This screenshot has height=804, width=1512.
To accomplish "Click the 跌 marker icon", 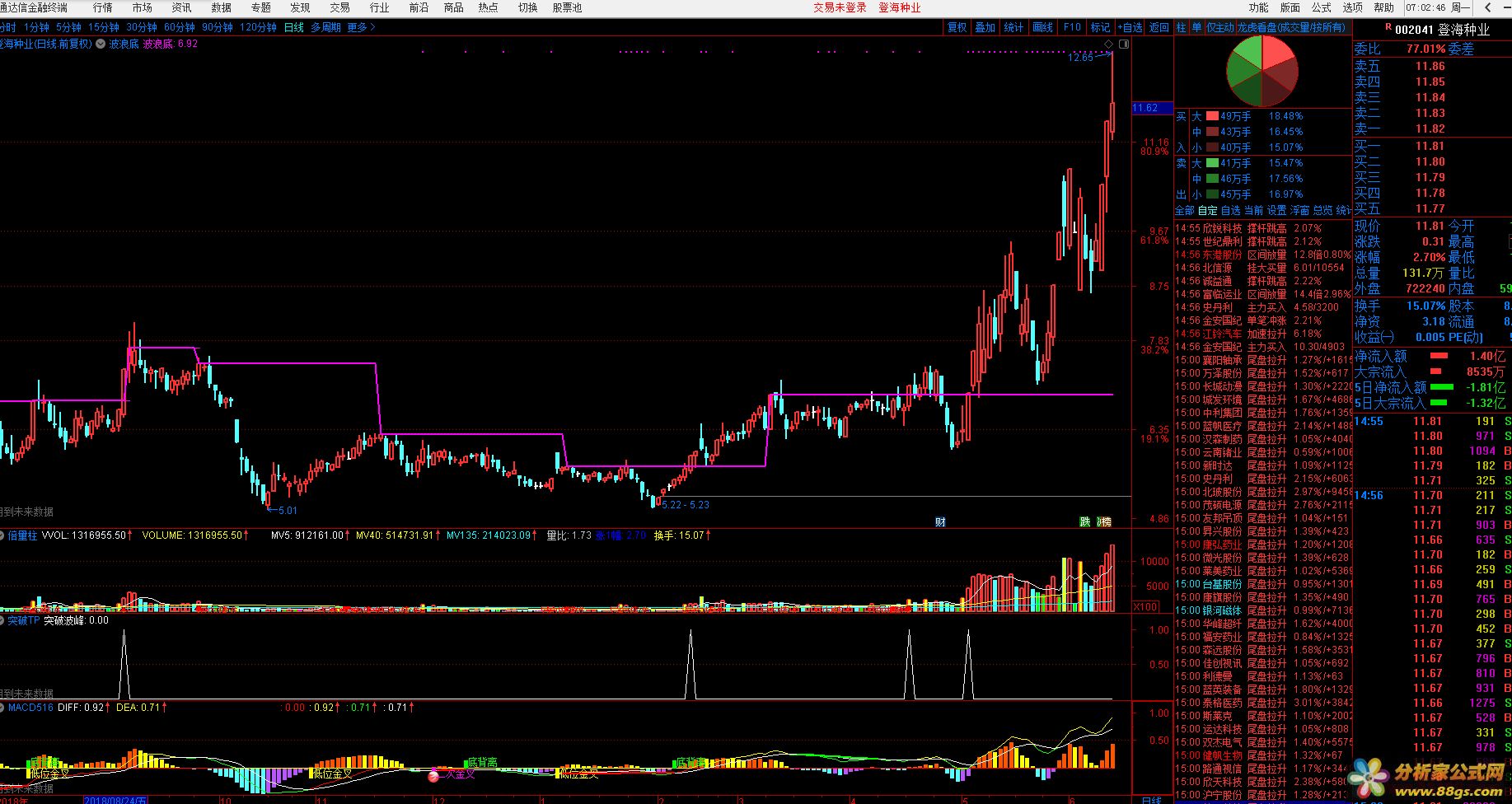I will tap(1085, 521).
